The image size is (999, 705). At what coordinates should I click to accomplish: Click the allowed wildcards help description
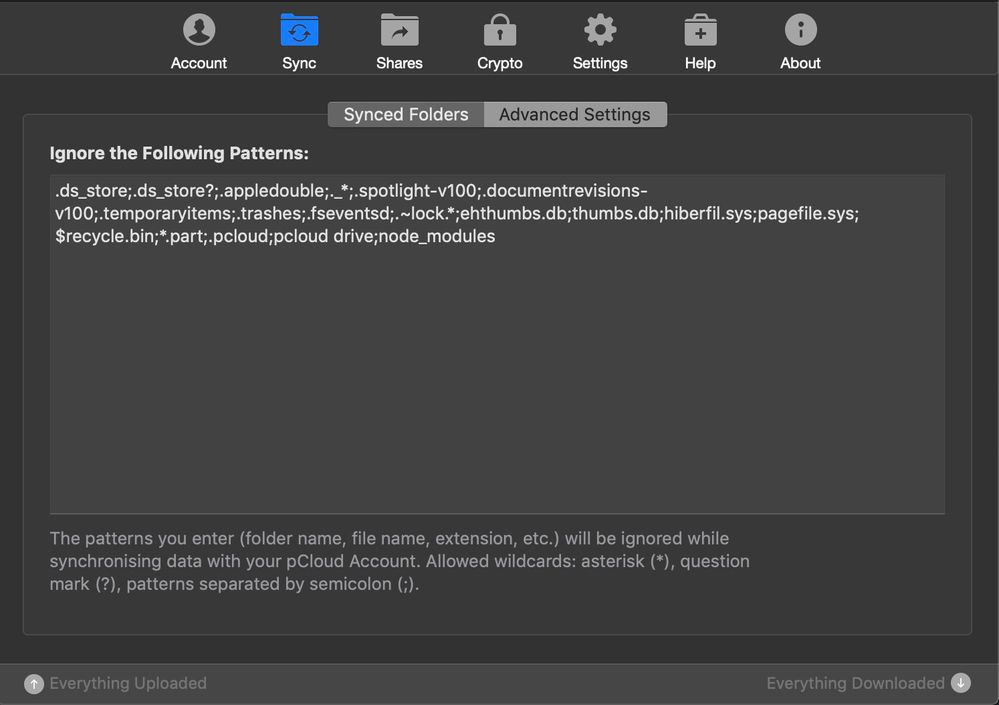(x=399, y=561)
